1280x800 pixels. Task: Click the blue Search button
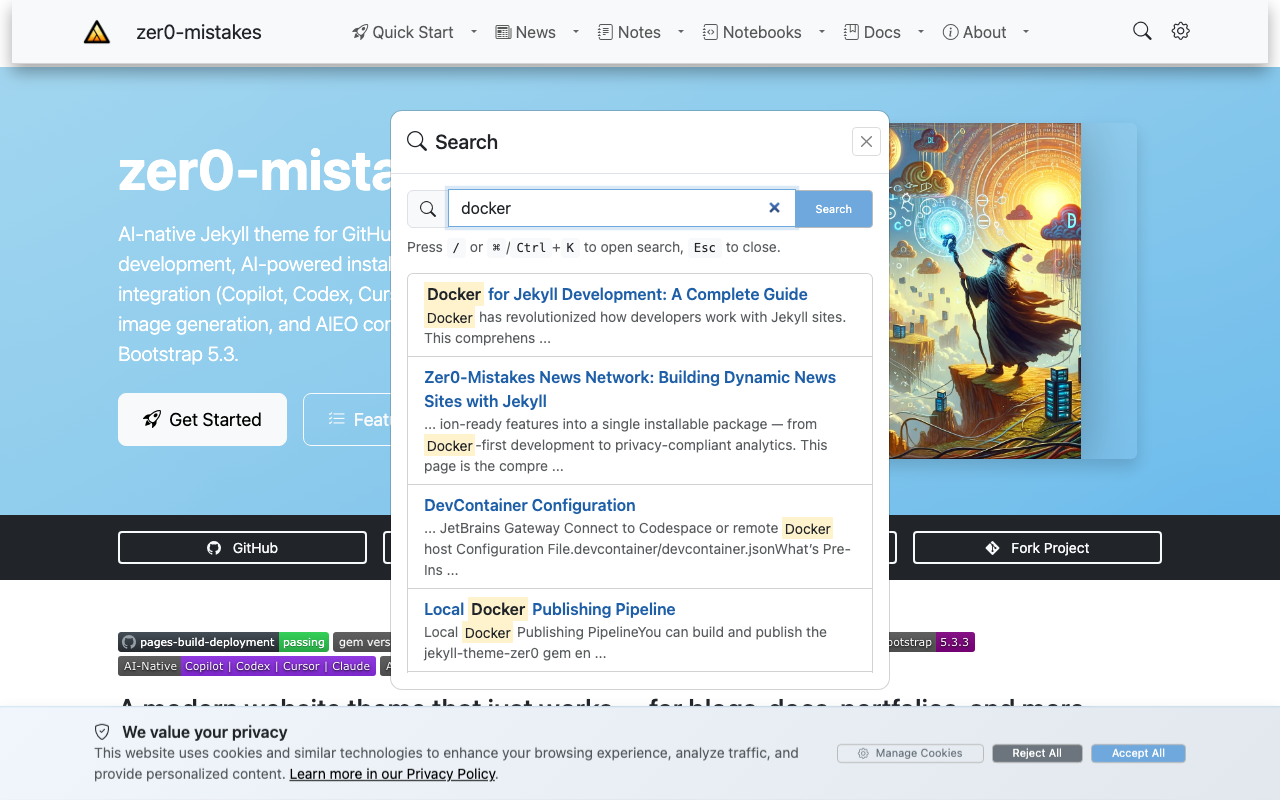point(834,209)
